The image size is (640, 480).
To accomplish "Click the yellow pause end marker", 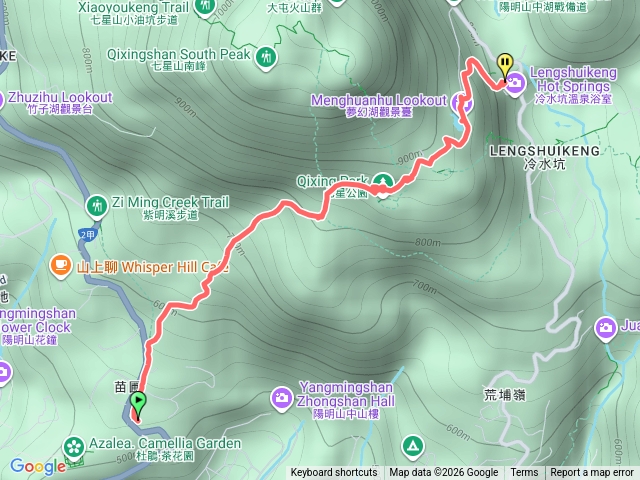I will [x=505, y=66].
